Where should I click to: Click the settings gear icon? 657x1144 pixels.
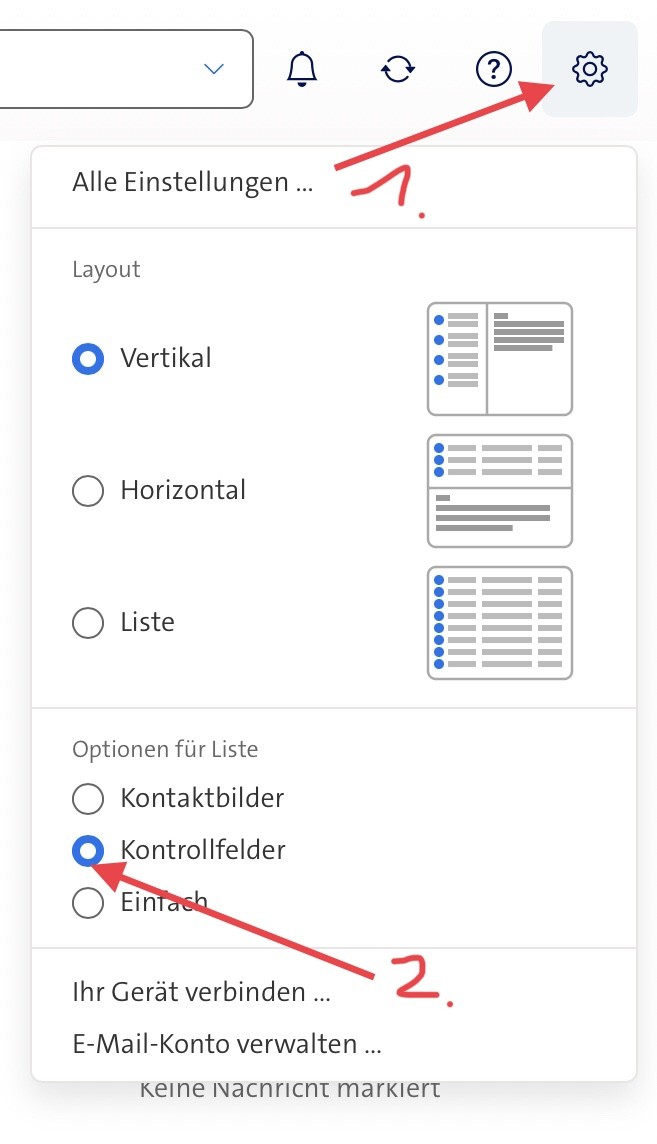[590, 69]
